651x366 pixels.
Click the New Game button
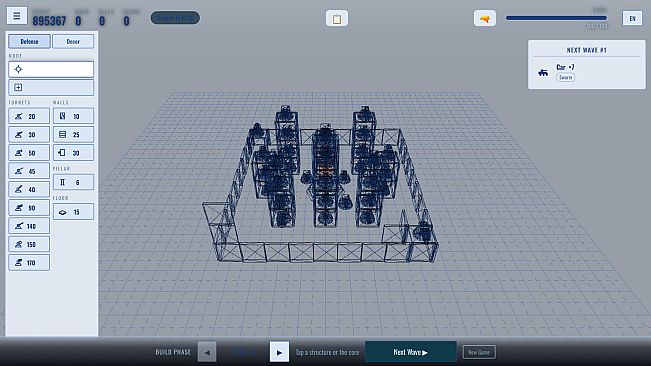click(x=479, y=352)
